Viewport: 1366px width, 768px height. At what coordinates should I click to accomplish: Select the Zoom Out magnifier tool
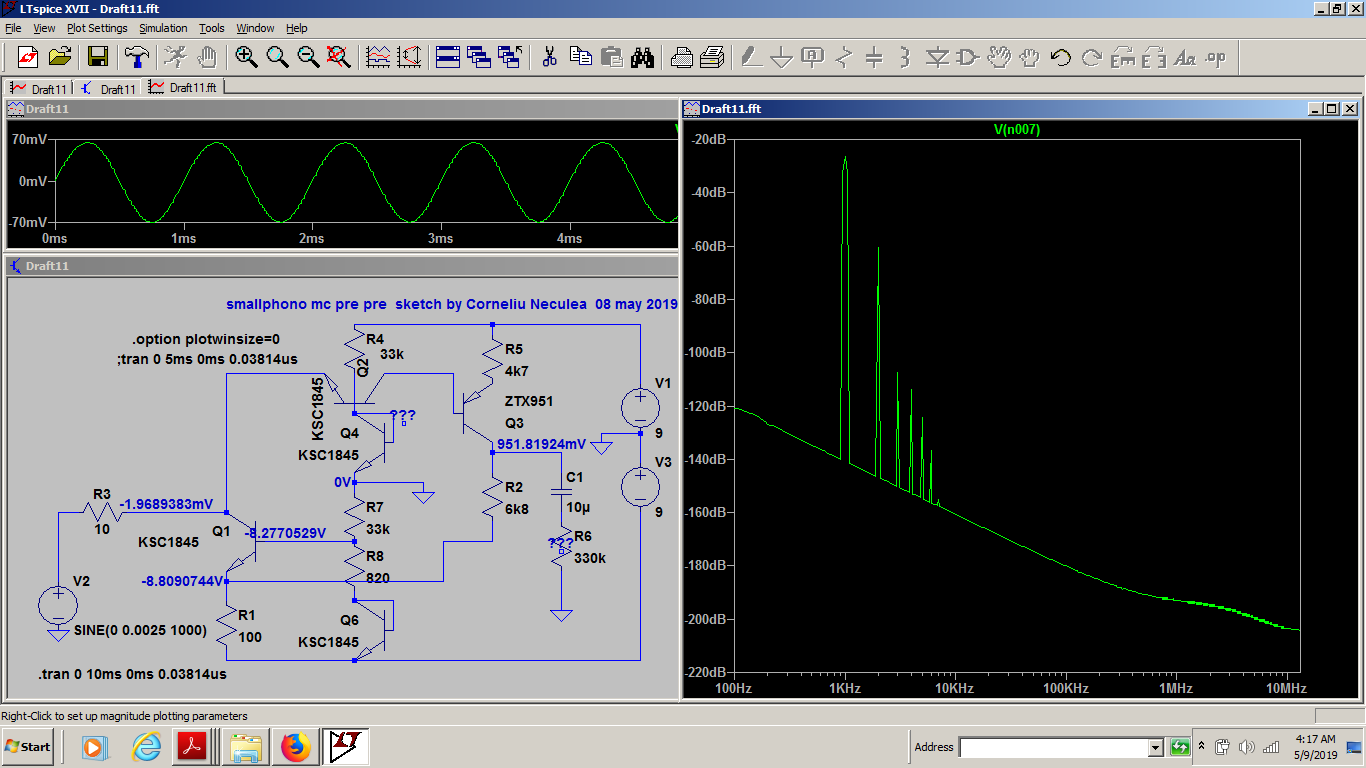(x=308, y=57)
